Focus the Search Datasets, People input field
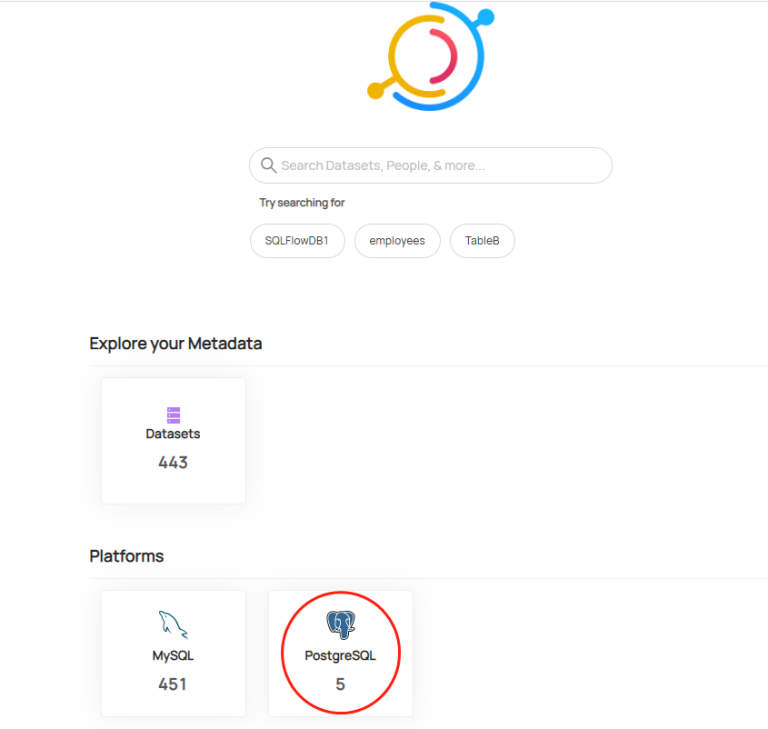The width and height of the screenshot is (768, 729). pyautogui.click(x=440, y=165)
